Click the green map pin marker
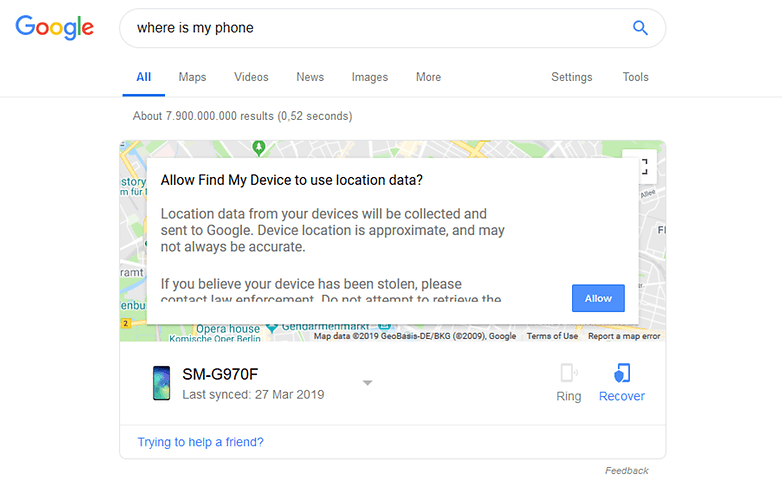 (258, 148)
